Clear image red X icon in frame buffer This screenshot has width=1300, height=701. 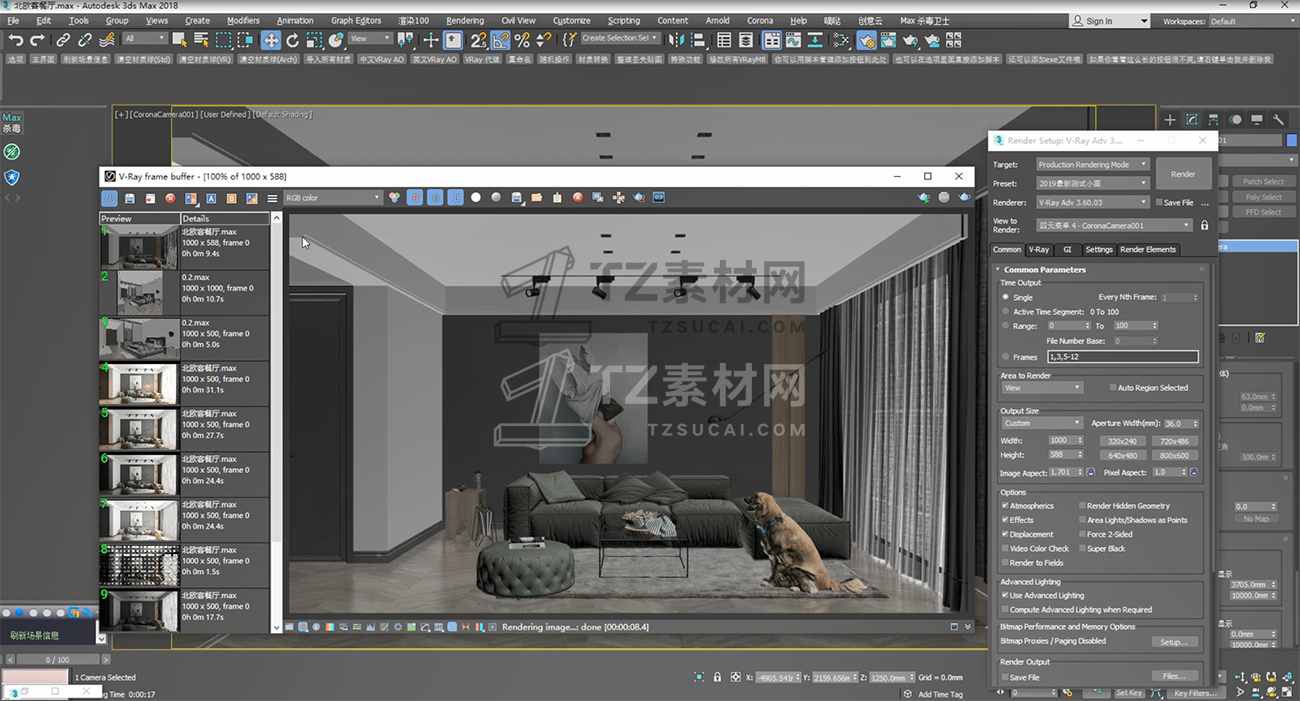[x=578, y=198]
